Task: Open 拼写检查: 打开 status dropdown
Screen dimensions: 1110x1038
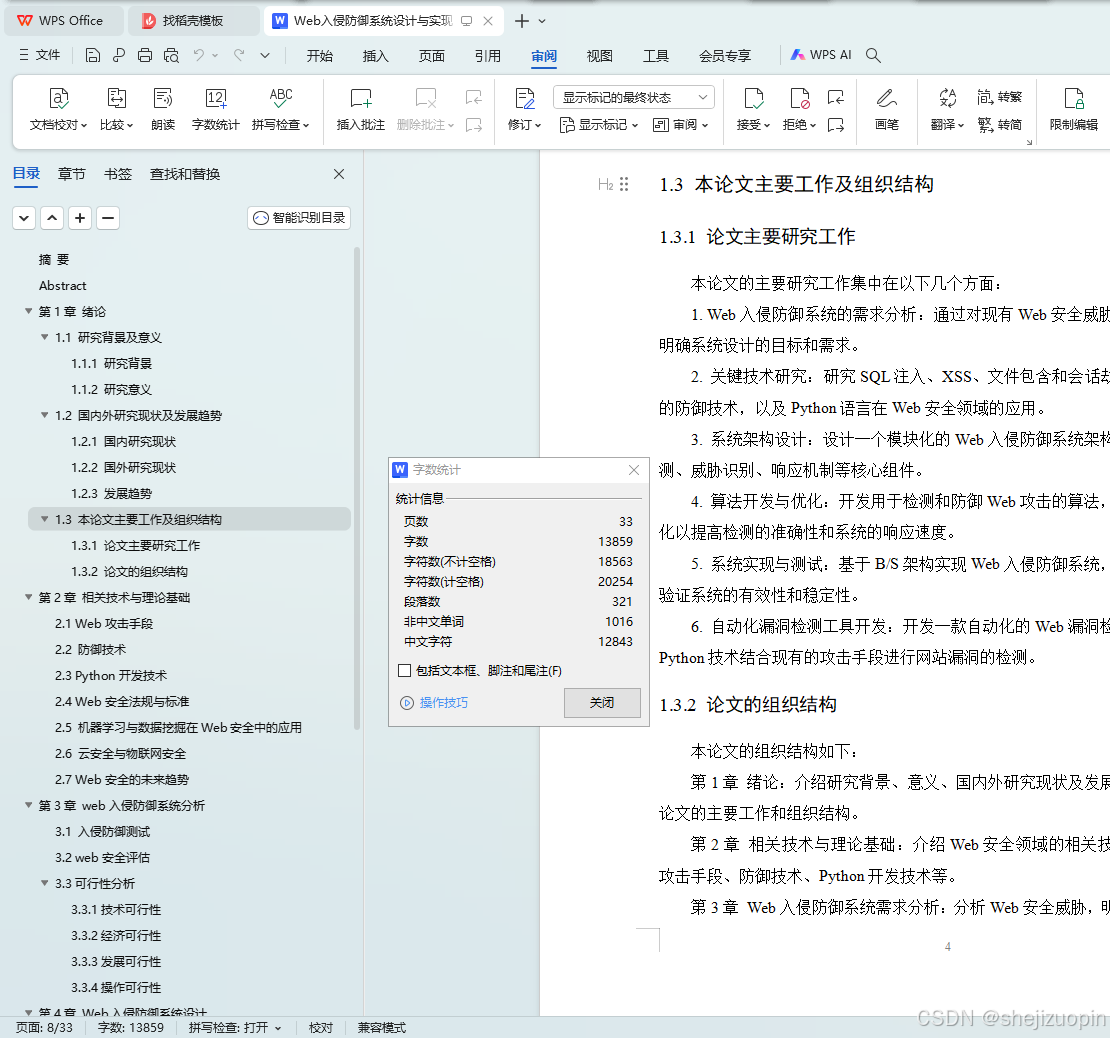Action: pyautogui.click(x=235, y=1027)
